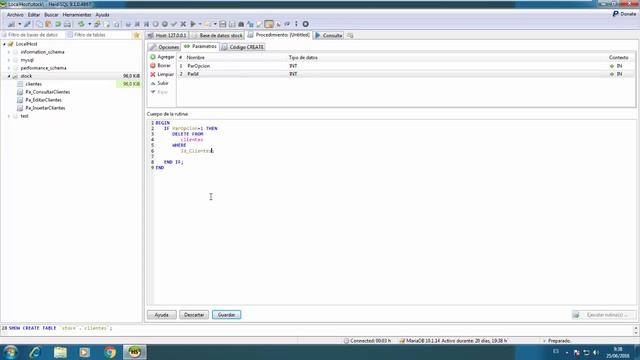The width and height of the screenshot is (640, 360).
Task: Expand the mysql database node
Action: pos(9,60)
